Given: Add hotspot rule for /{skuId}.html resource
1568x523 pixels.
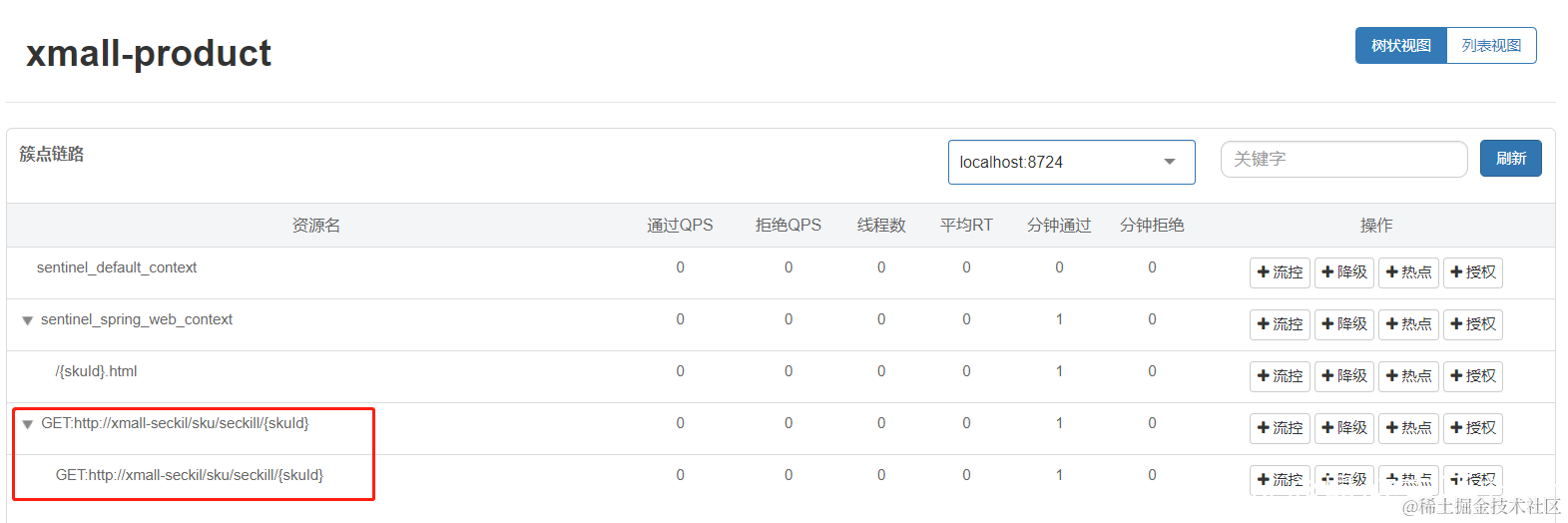Looking at the screenshot, I should point(1408,376).
